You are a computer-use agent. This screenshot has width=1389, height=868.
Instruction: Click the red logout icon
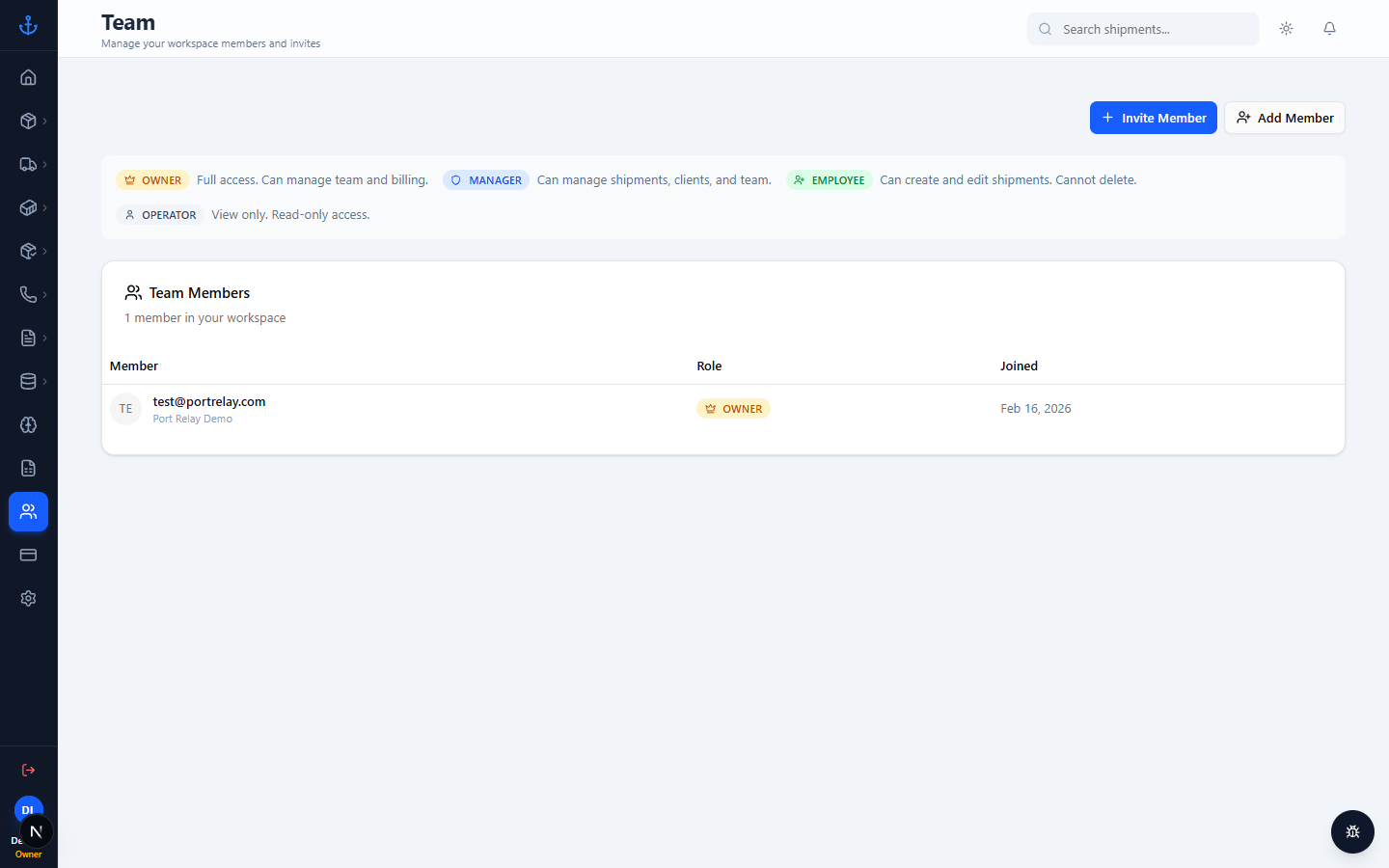[x=28, y=770]
